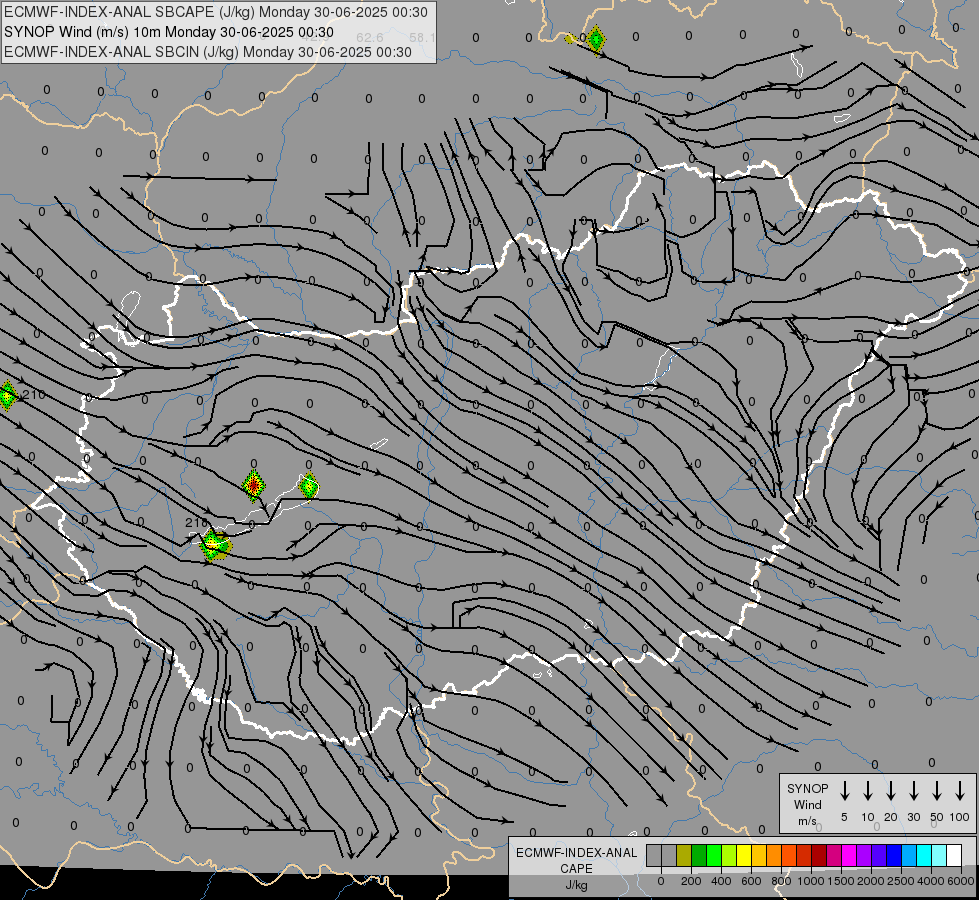
Task: Click the 'SYNOP' label in the wind legend
Action: tap(807, 788)
